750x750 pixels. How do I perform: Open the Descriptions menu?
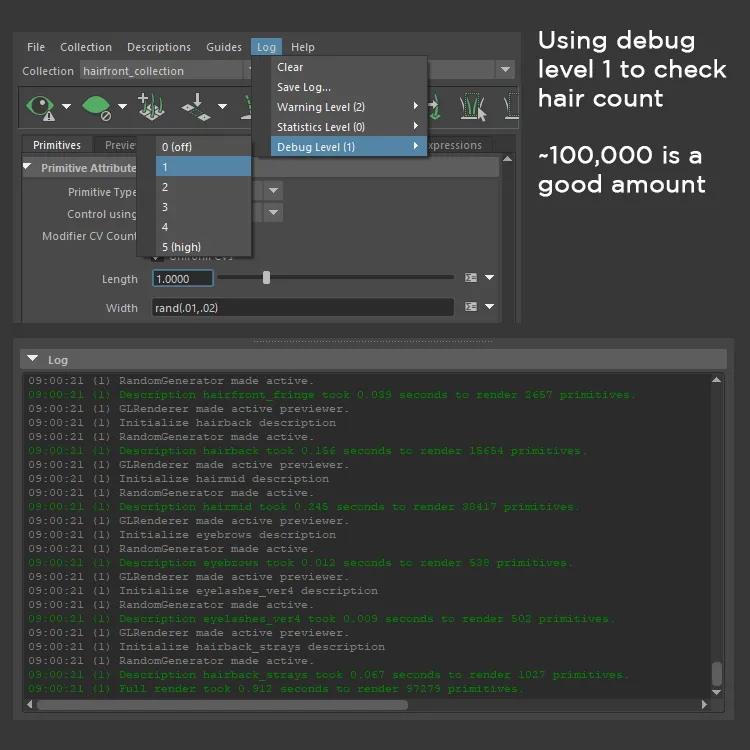(159, 47)
